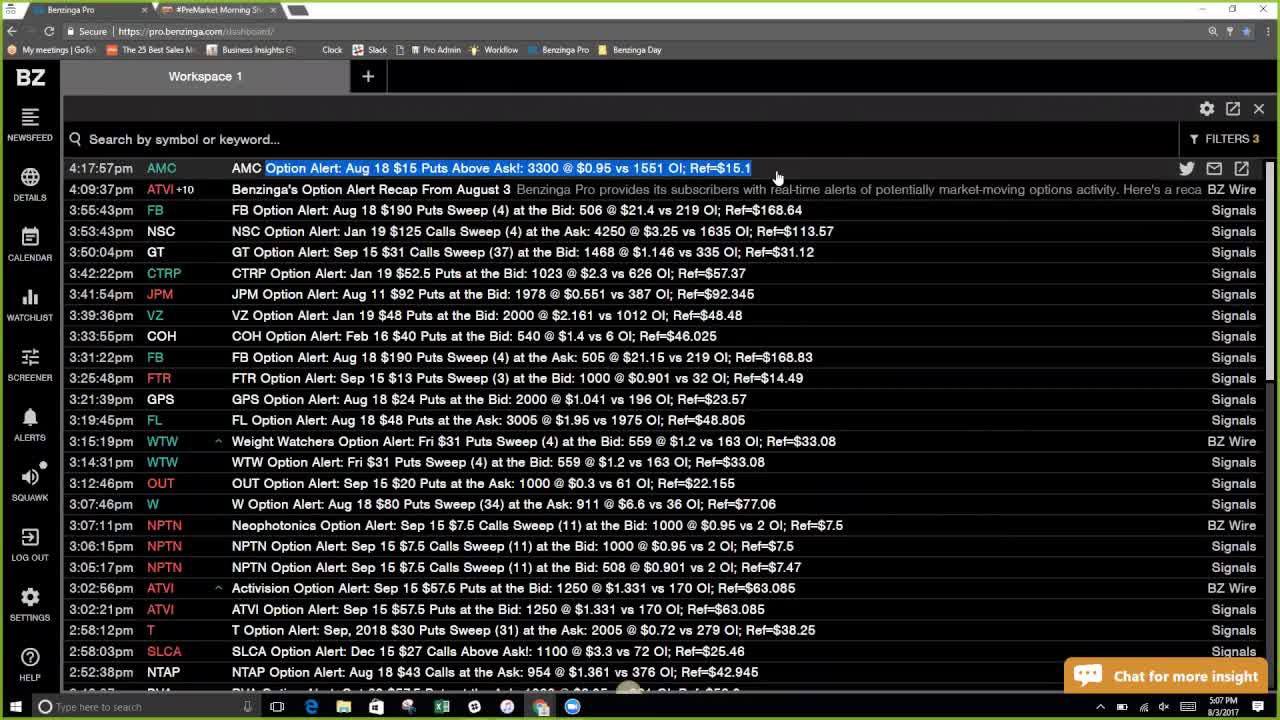Open Chat for more insight button
This screenshot has height=720, width=1280.
pyautogui.click(x=1166, y=676)
